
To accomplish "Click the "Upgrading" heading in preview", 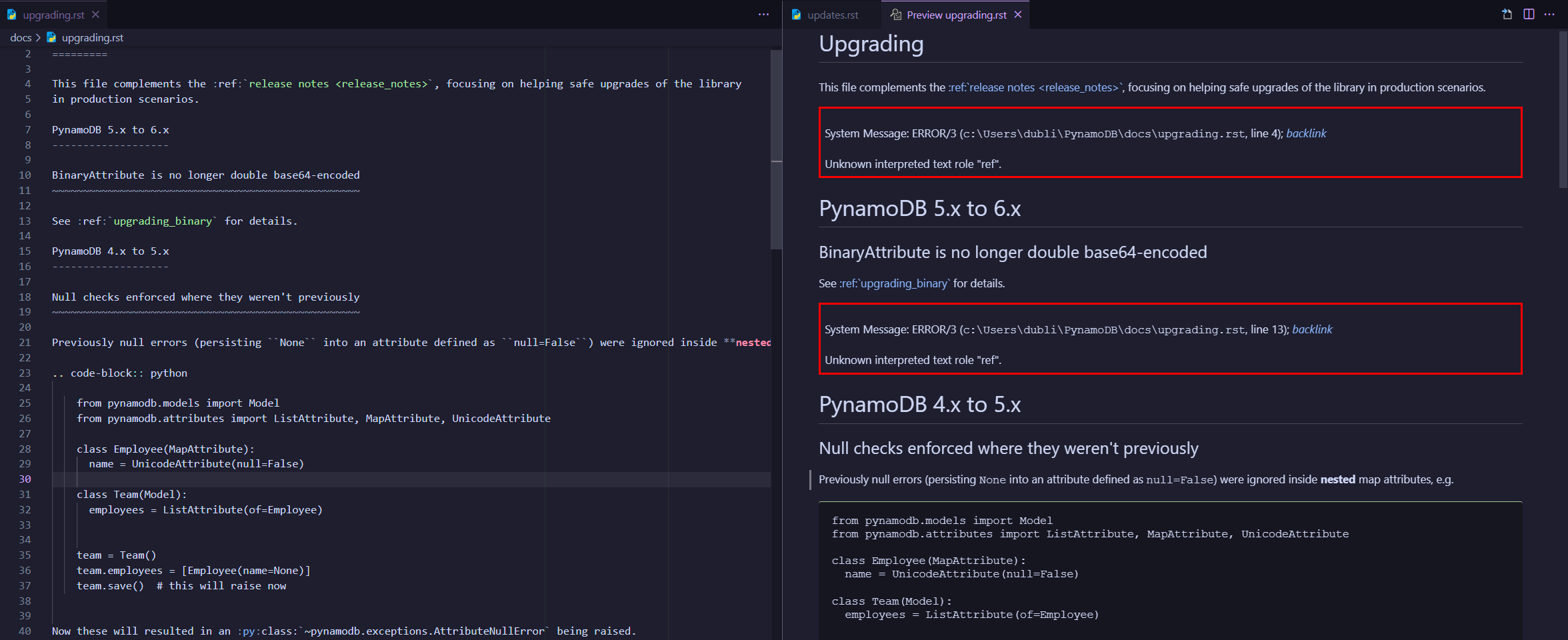I will click(x=871, y=44).
